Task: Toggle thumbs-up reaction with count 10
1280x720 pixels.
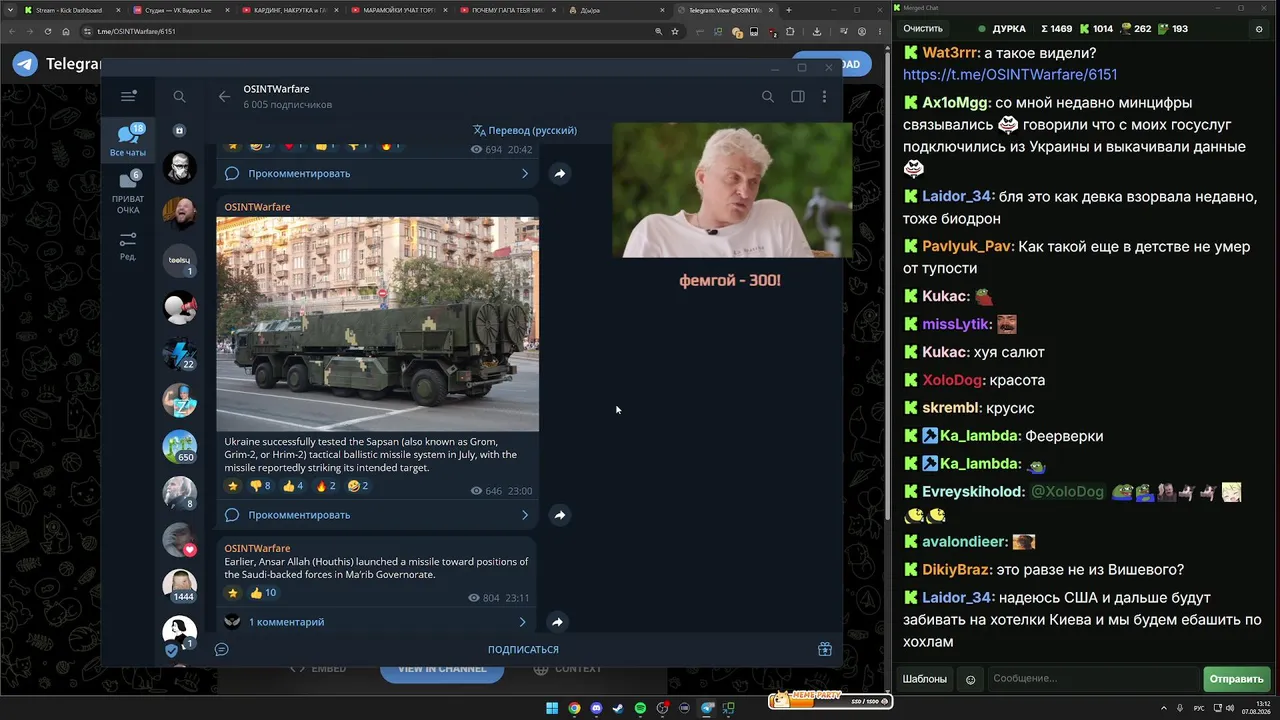Action: [263, 593]
